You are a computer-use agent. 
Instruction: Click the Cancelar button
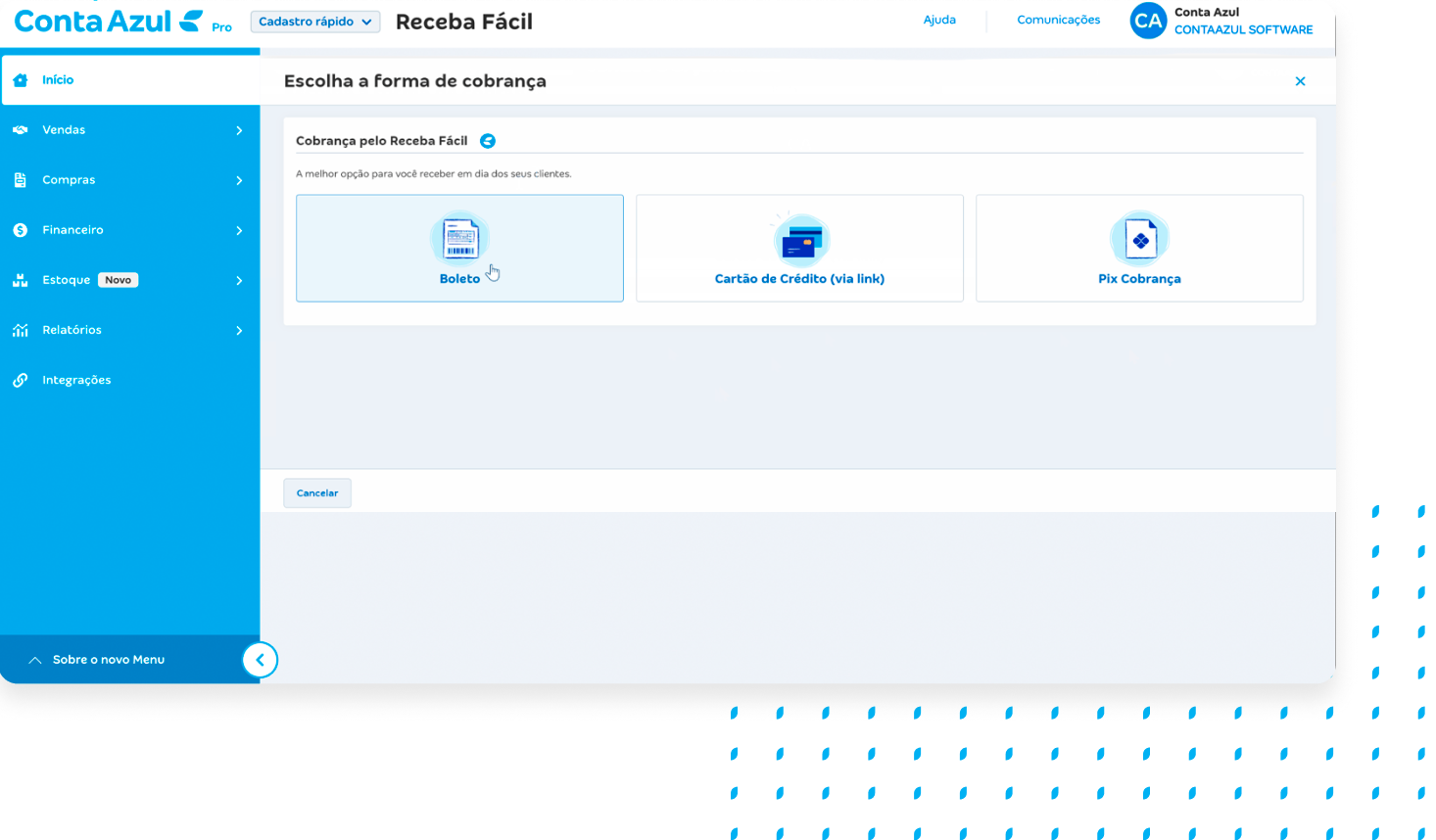click(x=317, y=493)
